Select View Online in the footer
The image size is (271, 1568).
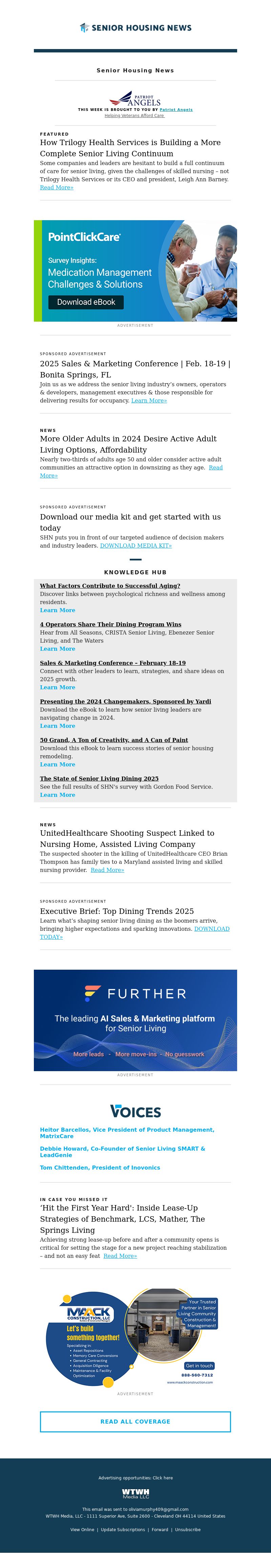82,1529
